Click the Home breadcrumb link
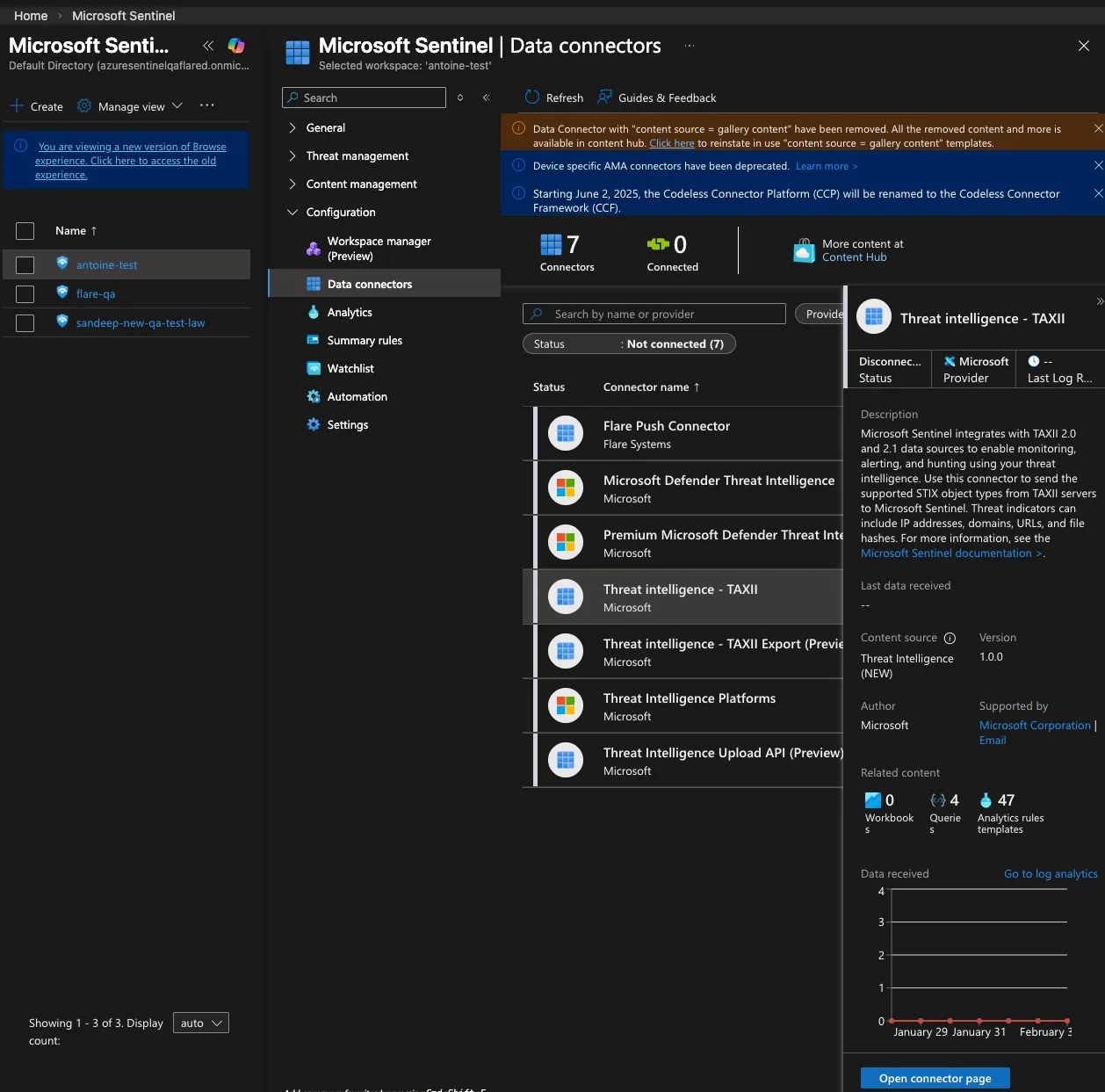Viewport: 1105px width, 1092px height. point(31,16)
